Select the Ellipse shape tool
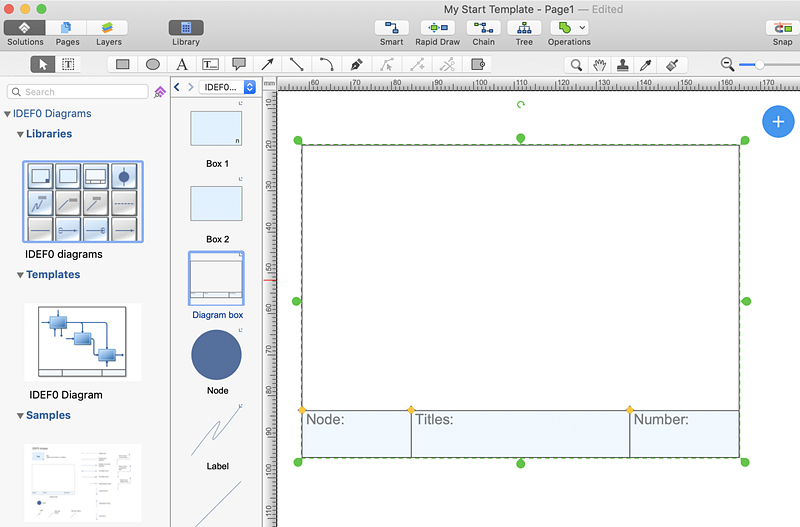Viewport: 800px width, 527px height. point(153,64)
